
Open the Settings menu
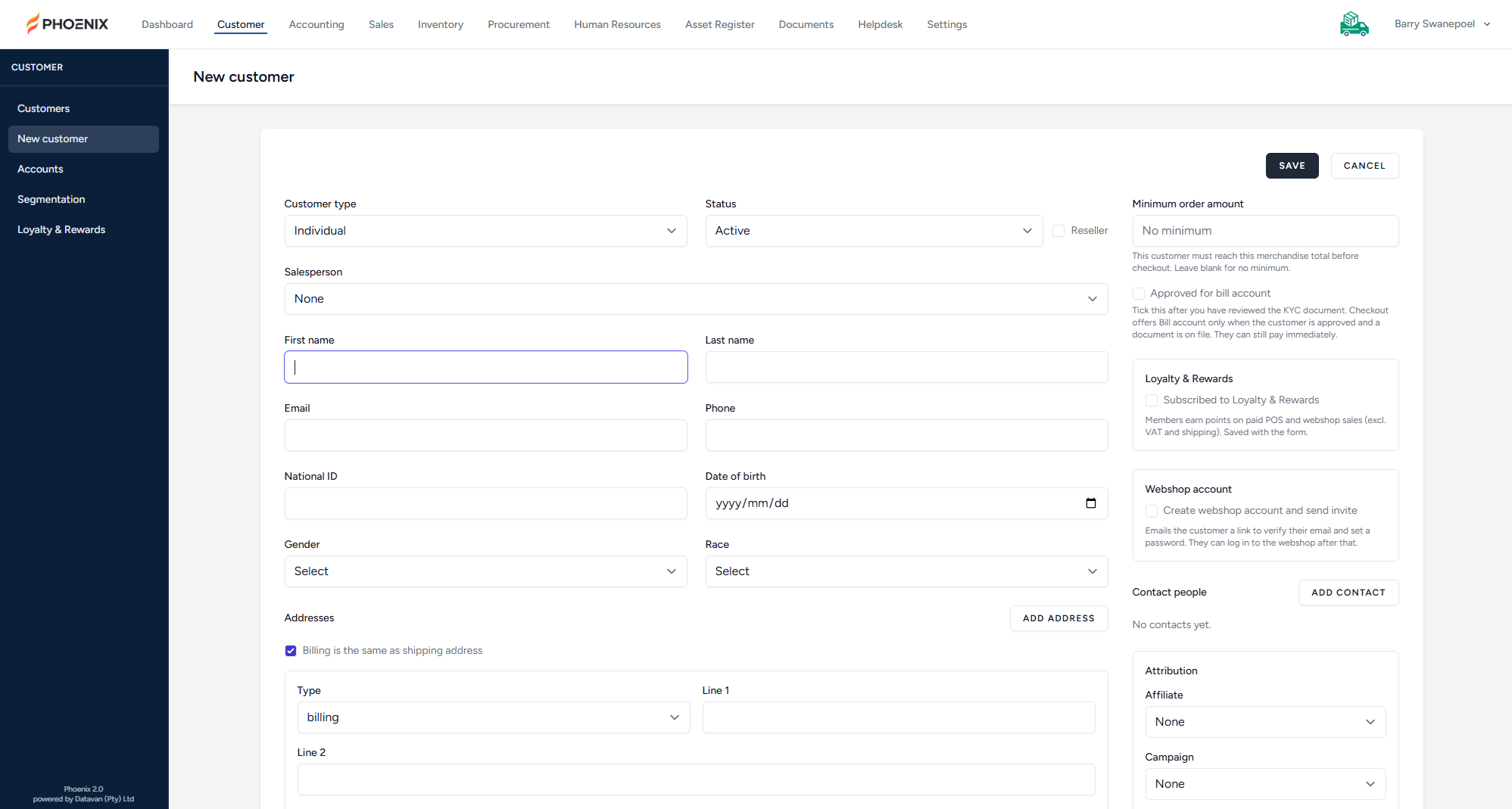click(x=946, y=24)
